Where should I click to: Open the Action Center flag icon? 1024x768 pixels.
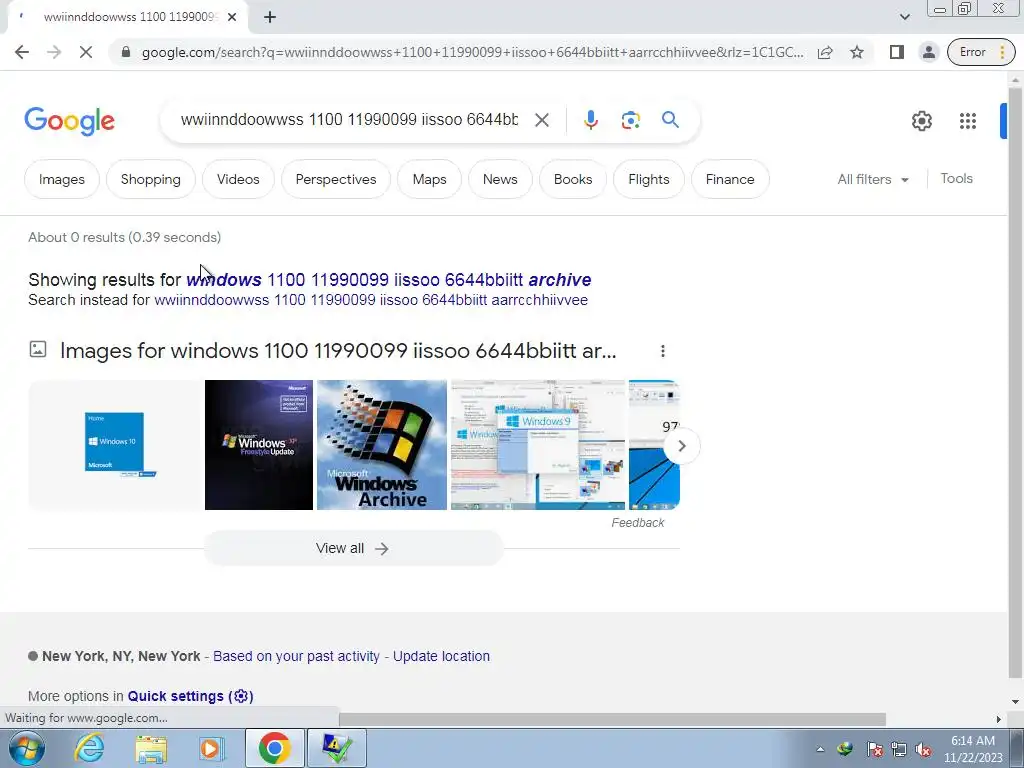pos(874,749)
